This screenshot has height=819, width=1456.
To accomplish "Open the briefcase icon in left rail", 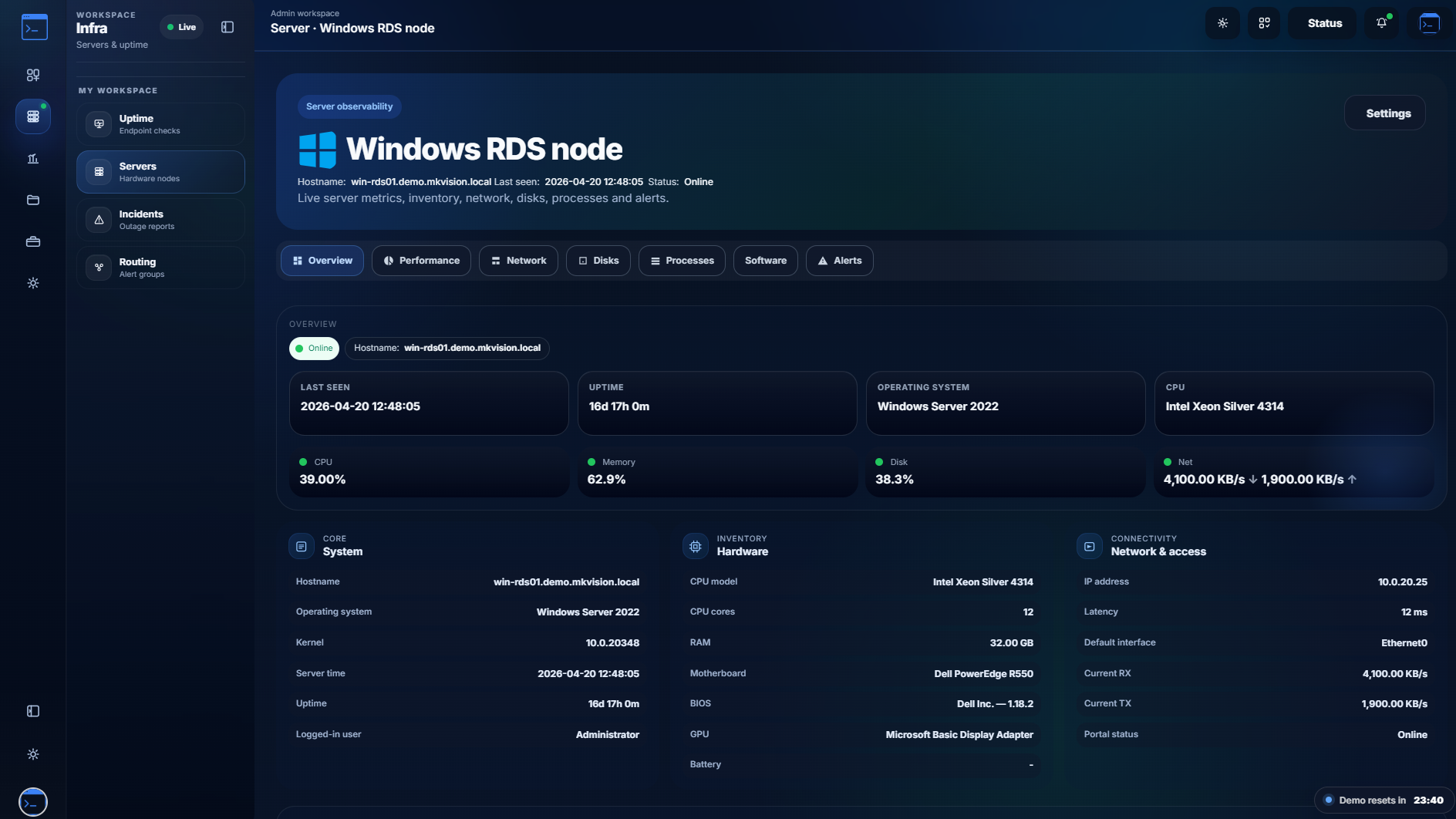I will point(33,241).
